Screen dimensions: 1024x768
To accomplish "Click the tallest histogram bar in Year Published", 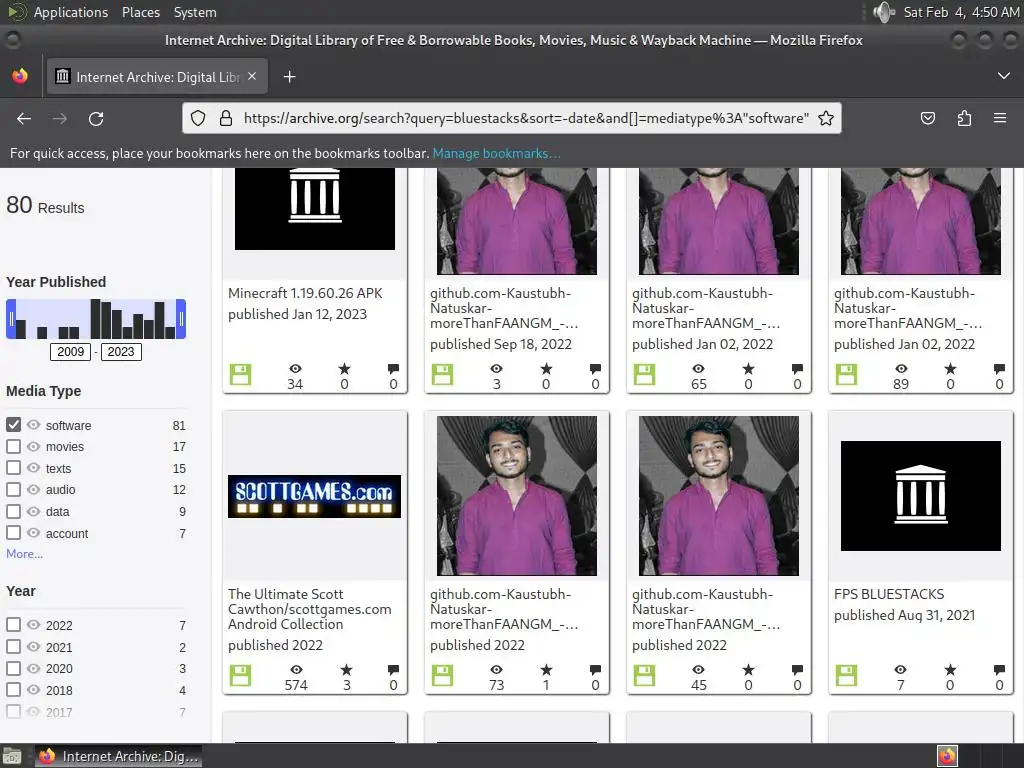I will (x=95, y=319).
